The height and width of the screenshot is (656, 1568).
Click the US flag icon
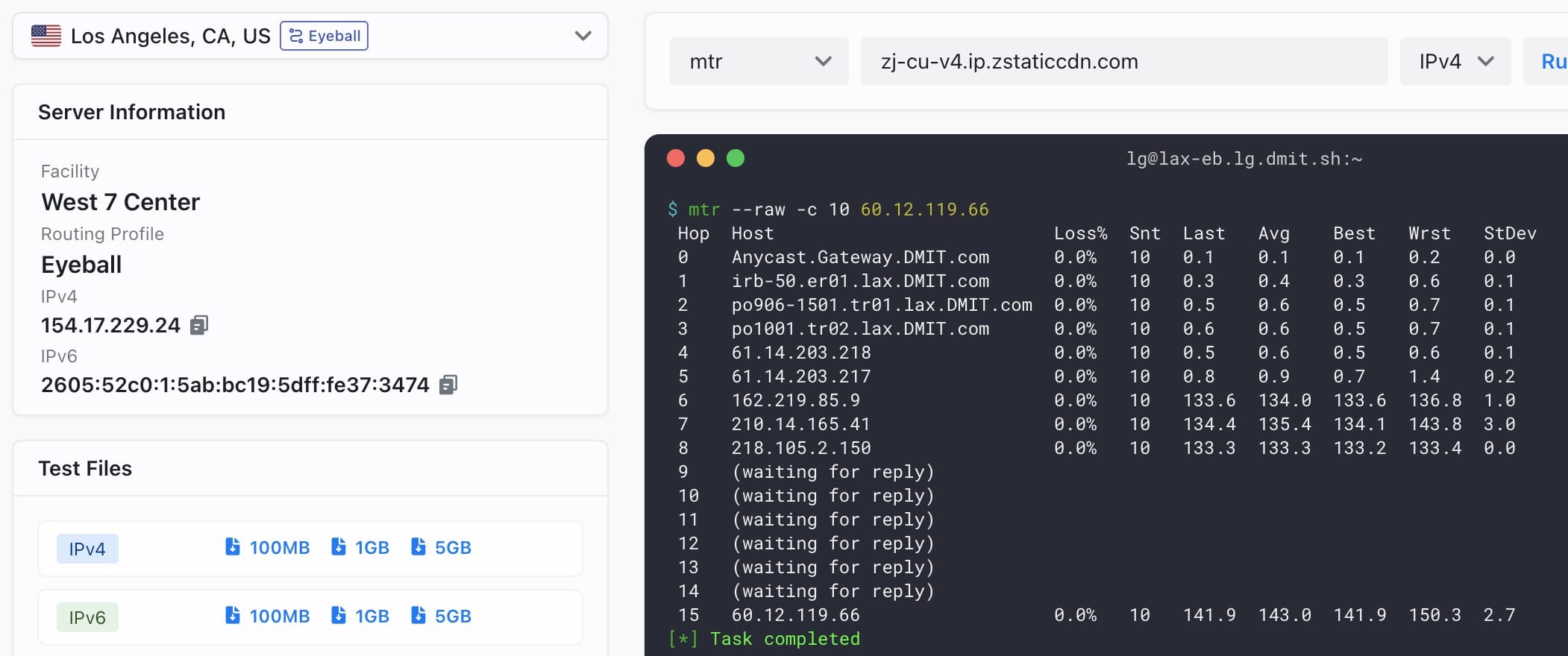pos(46,36)
